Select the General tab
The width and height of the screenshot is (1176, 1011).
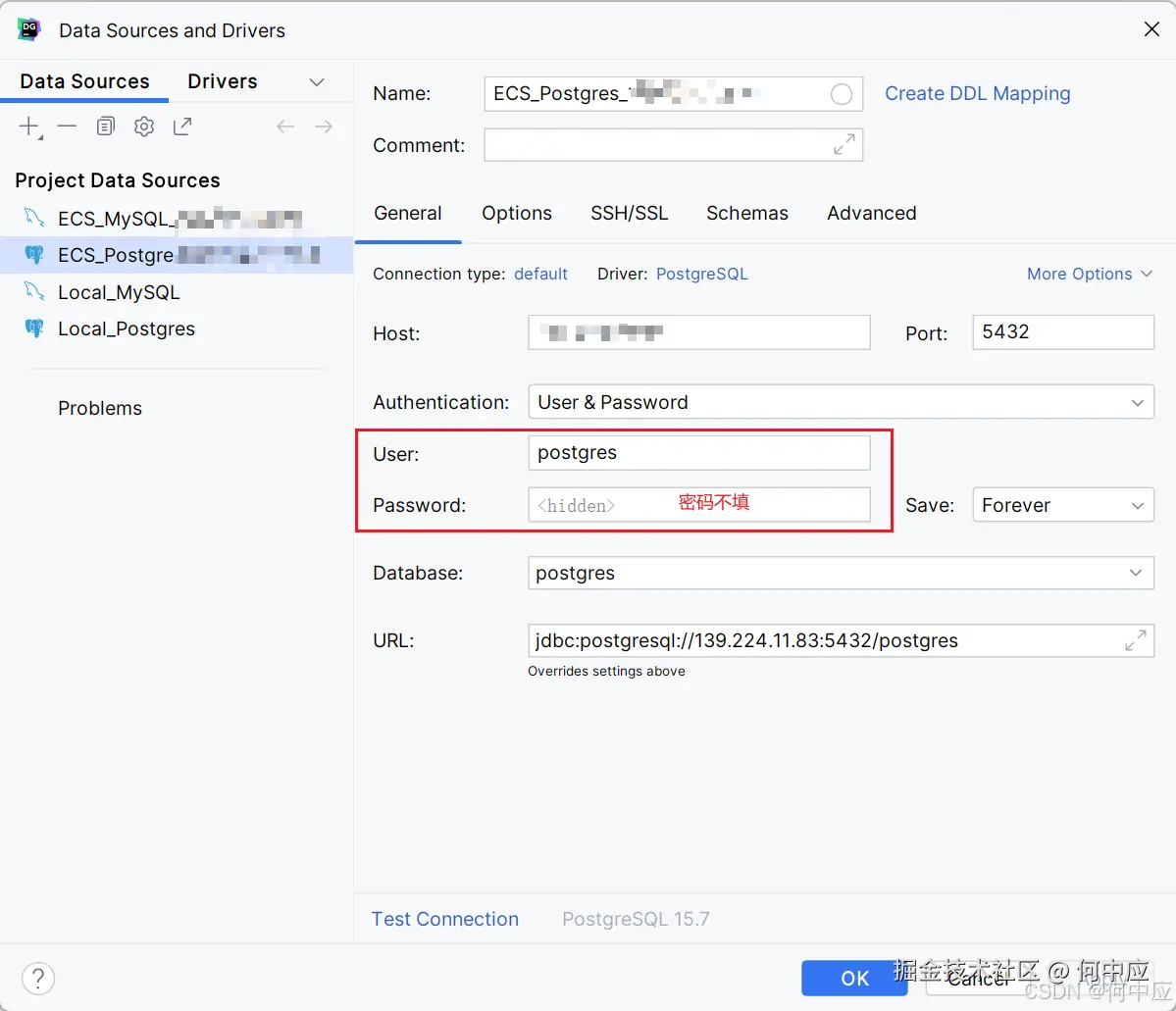(408, 213)
